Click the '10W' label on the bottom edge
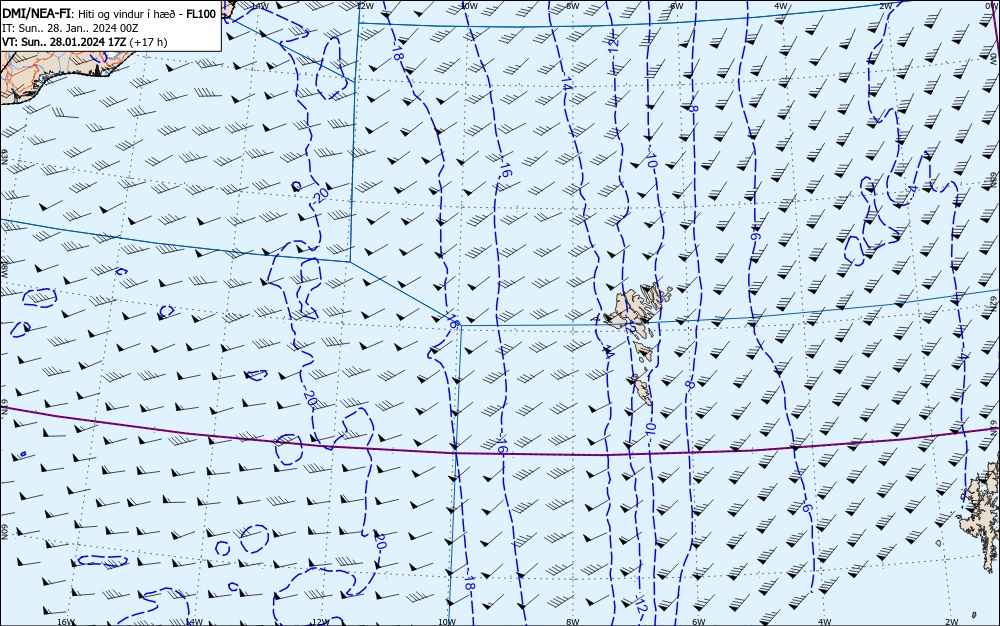1000x626 pixels. [x=447, y=622]
